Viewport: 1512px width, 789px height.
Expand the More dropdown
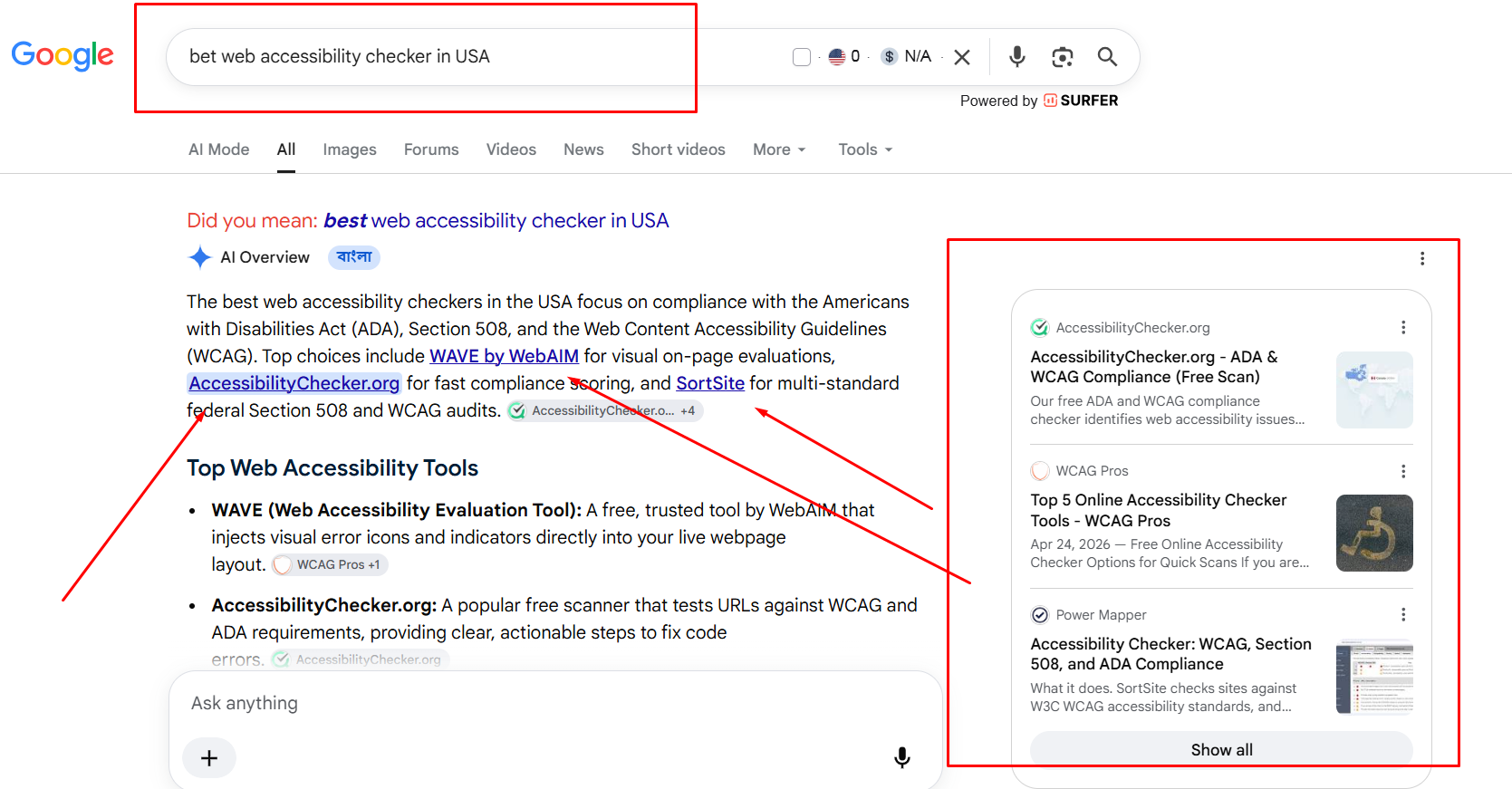pyautogui.click(x=779, y=149)
